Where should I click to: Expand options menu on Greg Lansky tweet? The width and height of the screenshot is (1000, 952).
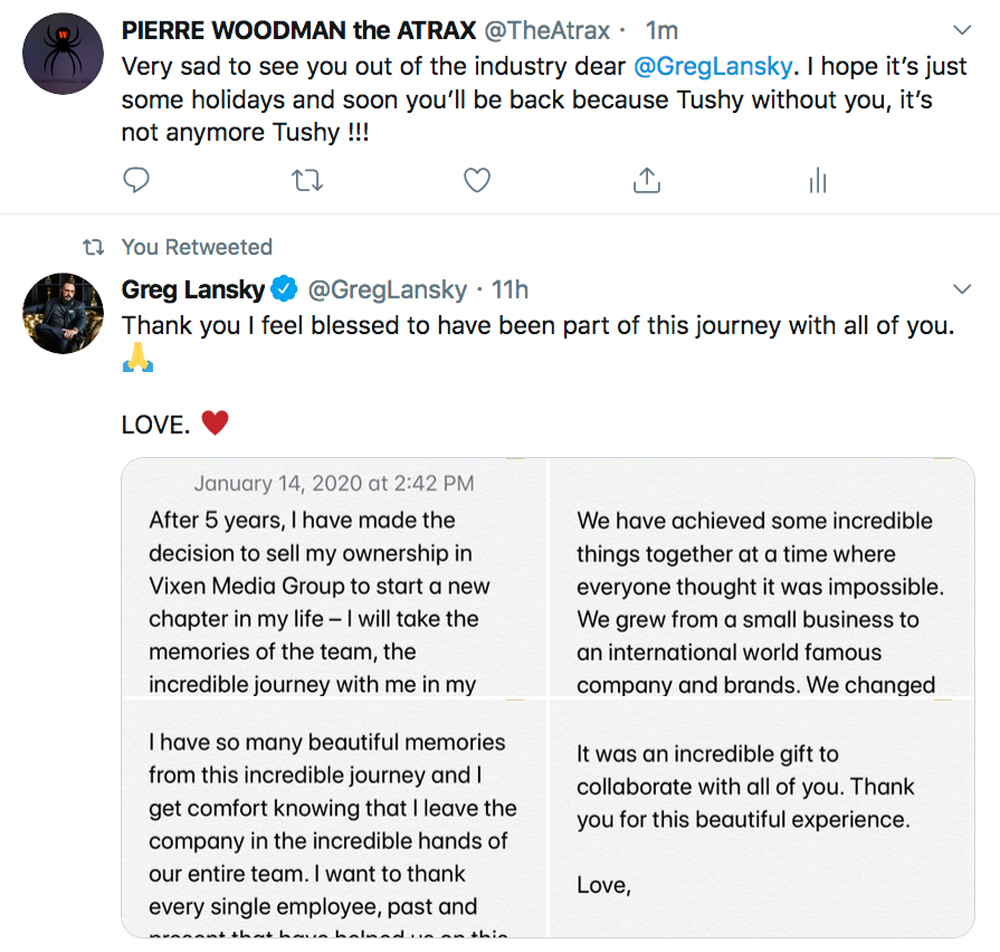[962, 290]
